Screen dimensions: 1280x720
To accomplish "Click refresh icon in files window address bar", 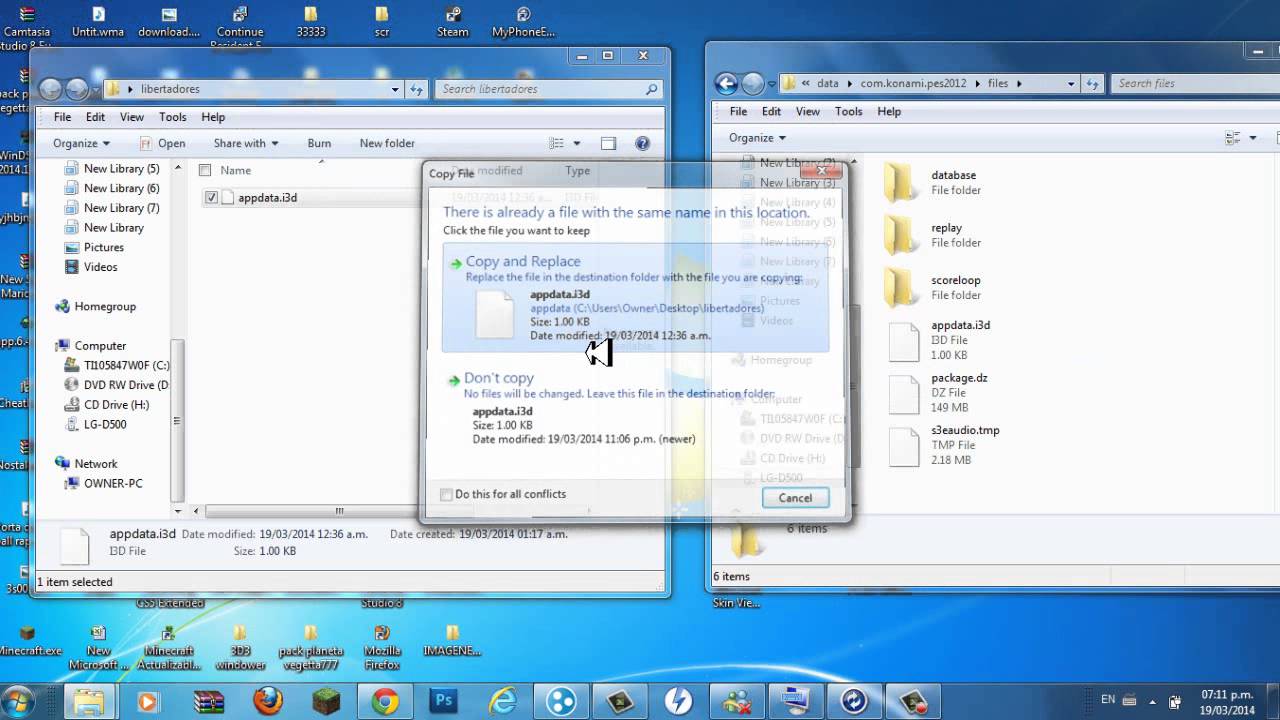I will [1093, 84].
